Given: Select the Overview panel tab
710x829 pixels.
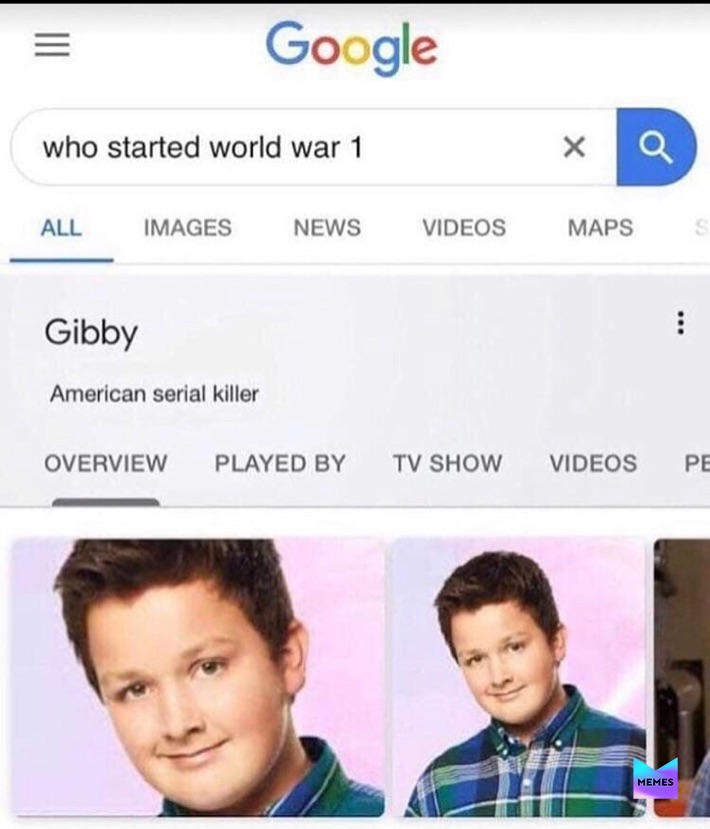Looking at the screenshot, I should click(x=106, y=464).
